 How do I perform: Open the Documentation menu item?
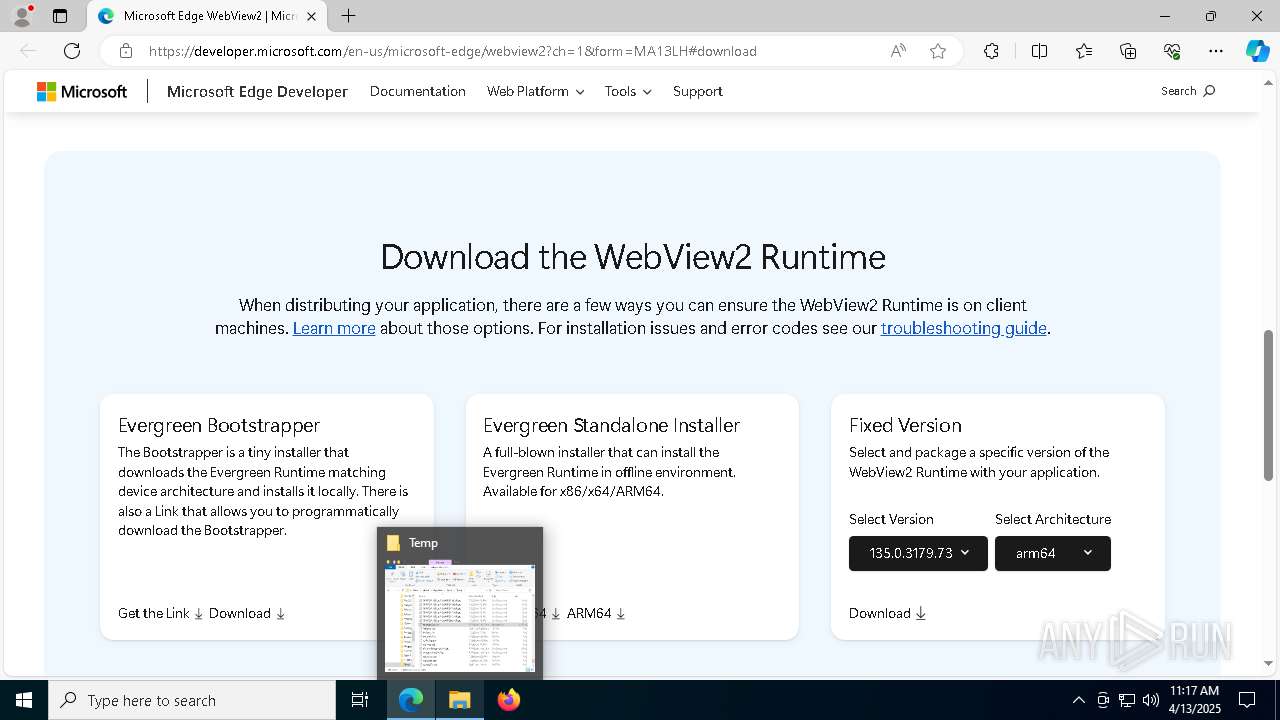418,91
